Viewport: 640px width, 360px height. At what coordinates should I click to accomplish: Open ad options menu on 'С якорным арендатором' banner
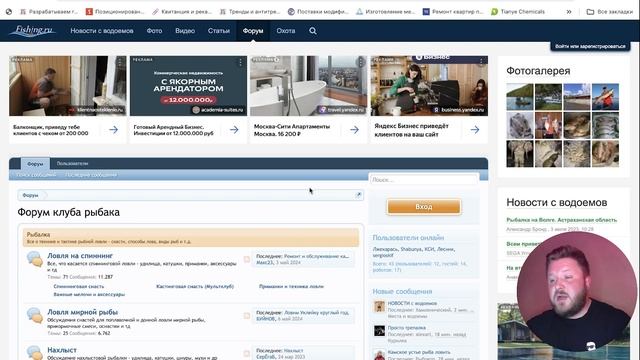(240, 62)
